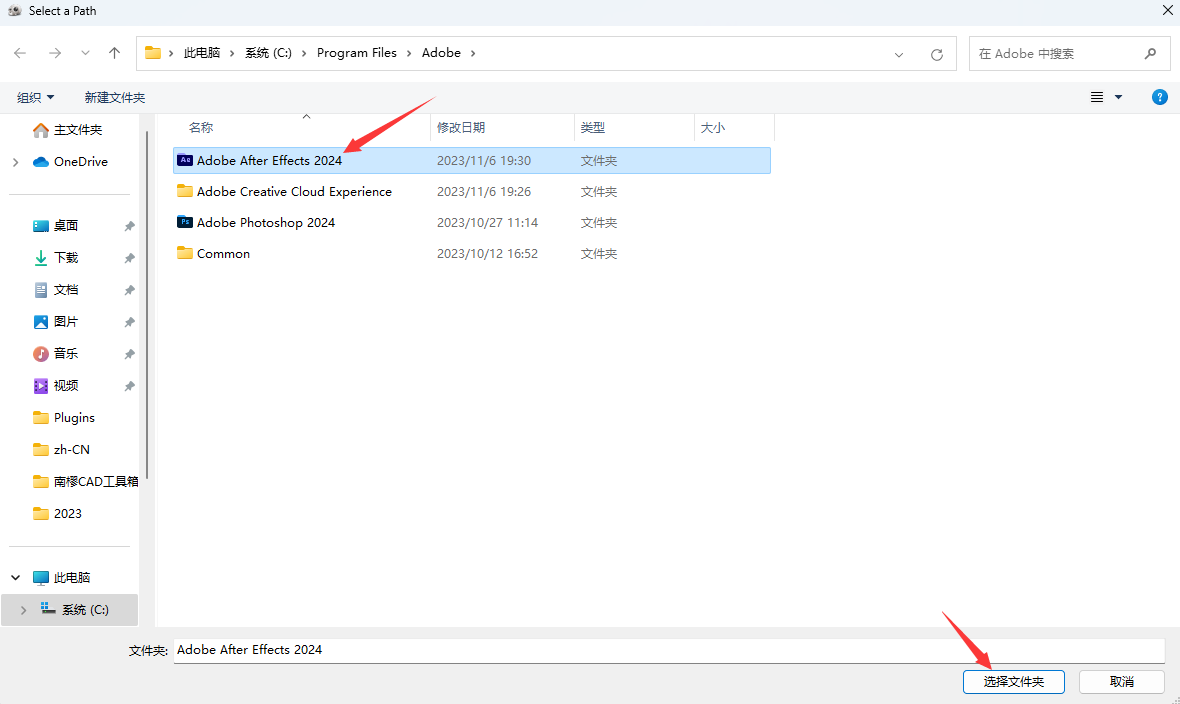Click the 文件夹 name input field

tap(669, 651)
